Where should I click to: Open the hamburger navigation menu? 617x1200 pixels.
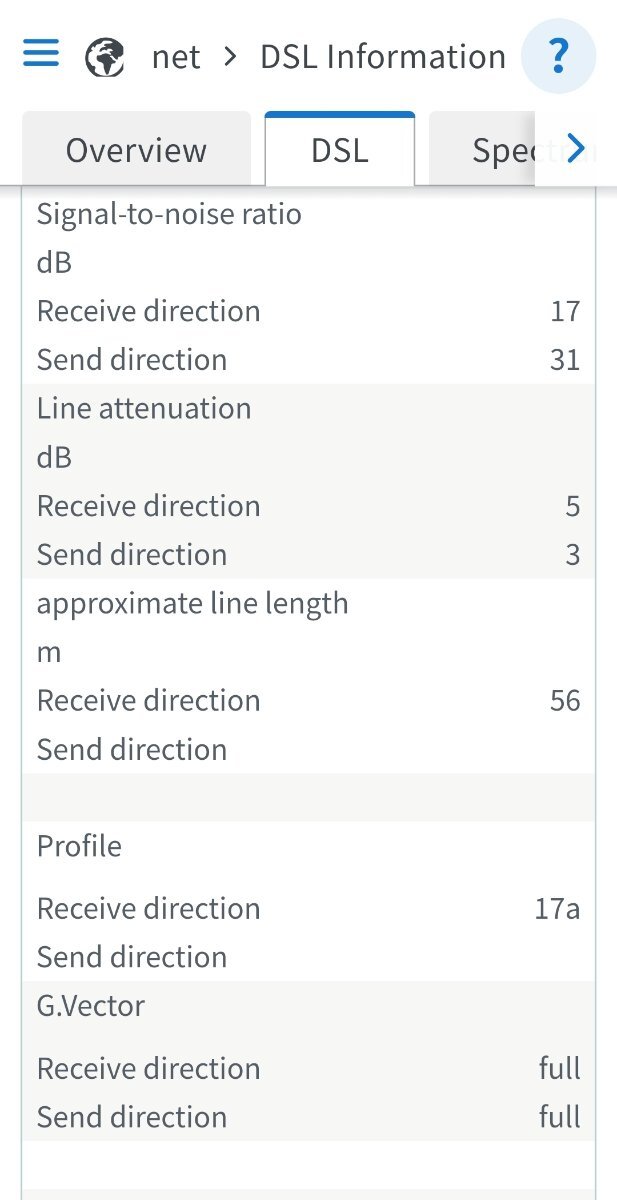click(41, 54)
